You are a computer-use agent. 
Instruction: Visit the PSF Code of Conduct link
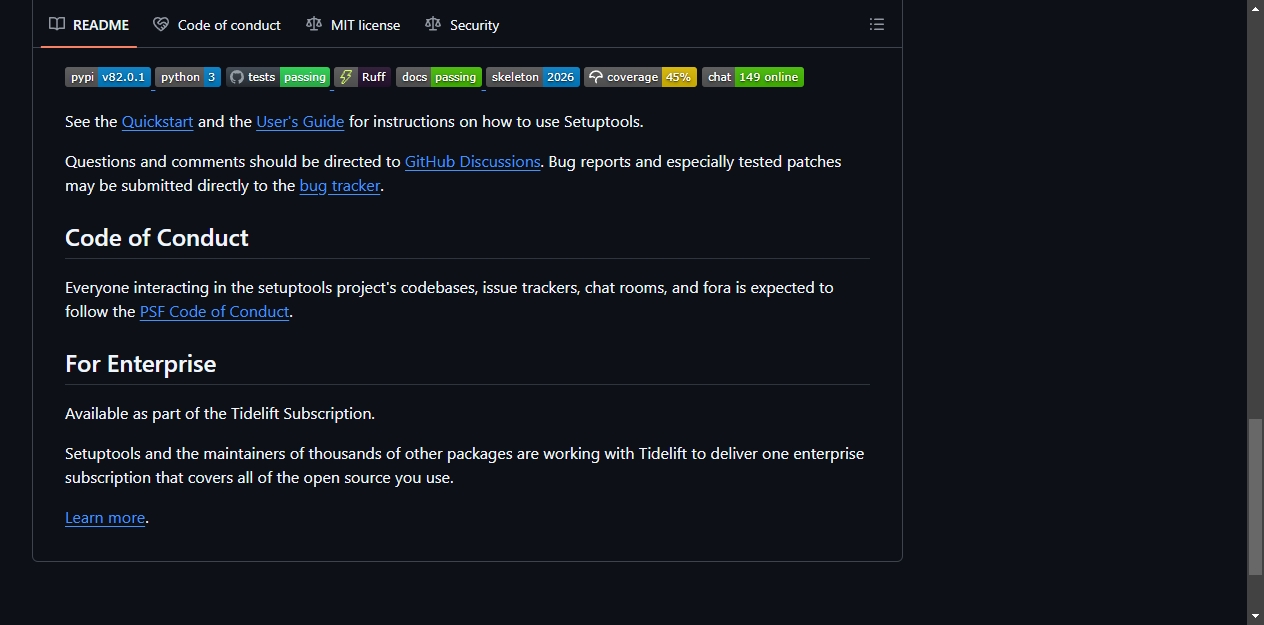[x=215, y=312]
